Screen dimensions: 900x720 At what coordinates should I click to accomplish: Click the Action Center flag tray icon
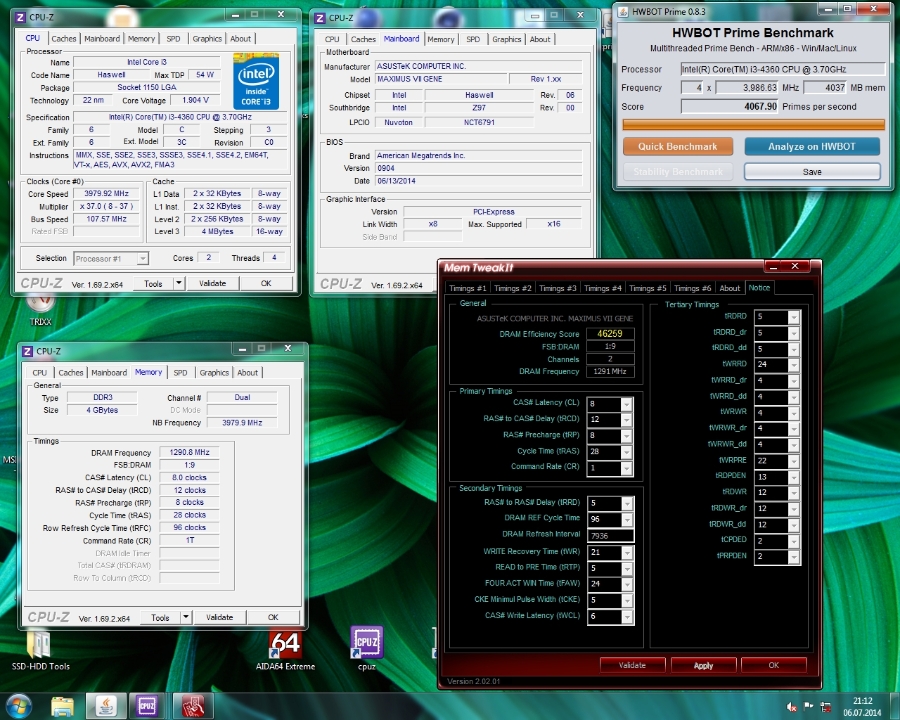[808, 706]
